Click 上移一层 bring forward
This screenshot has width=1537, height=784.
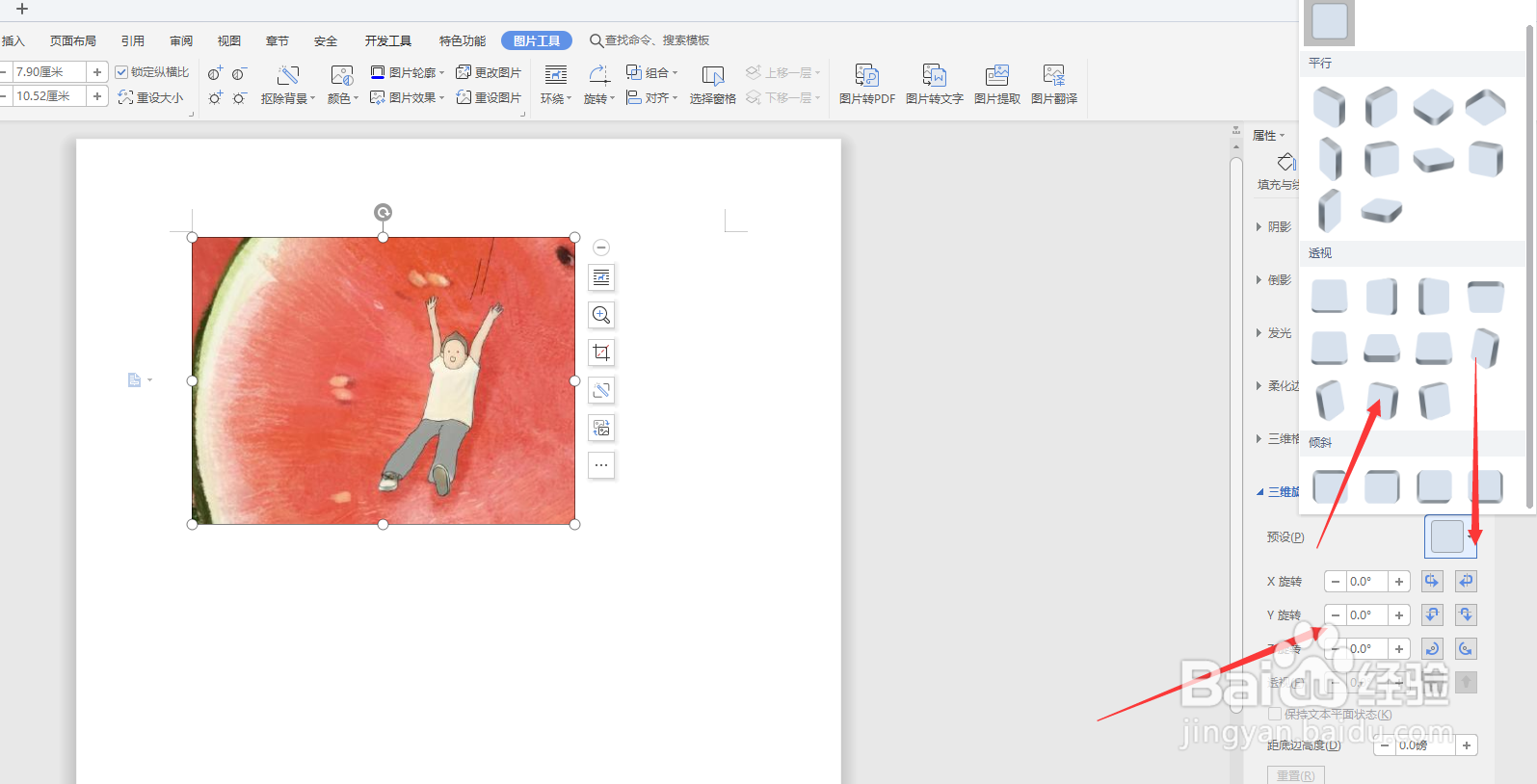(783, 72)
